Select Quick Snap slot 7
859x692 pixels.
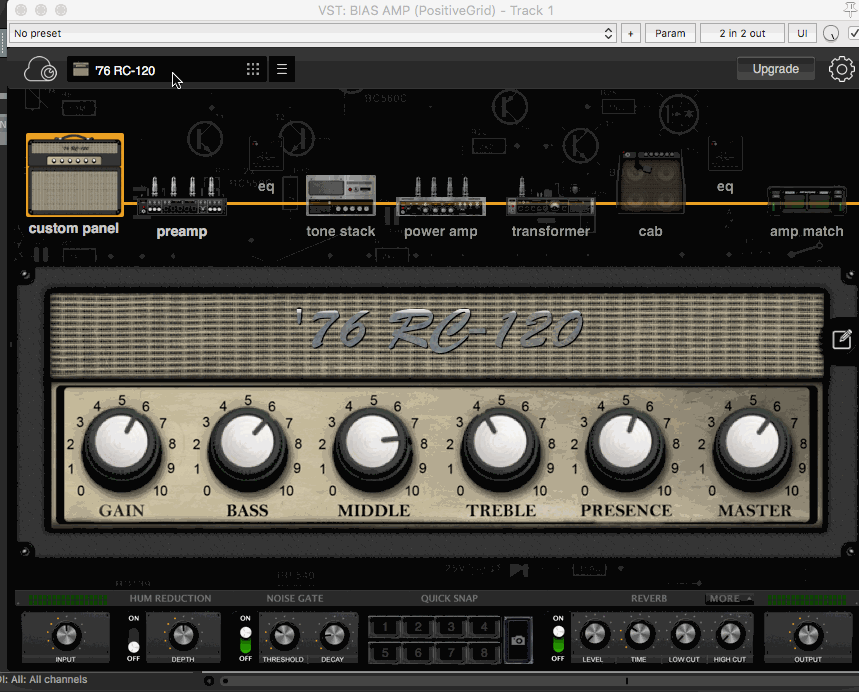pos(451,653)
